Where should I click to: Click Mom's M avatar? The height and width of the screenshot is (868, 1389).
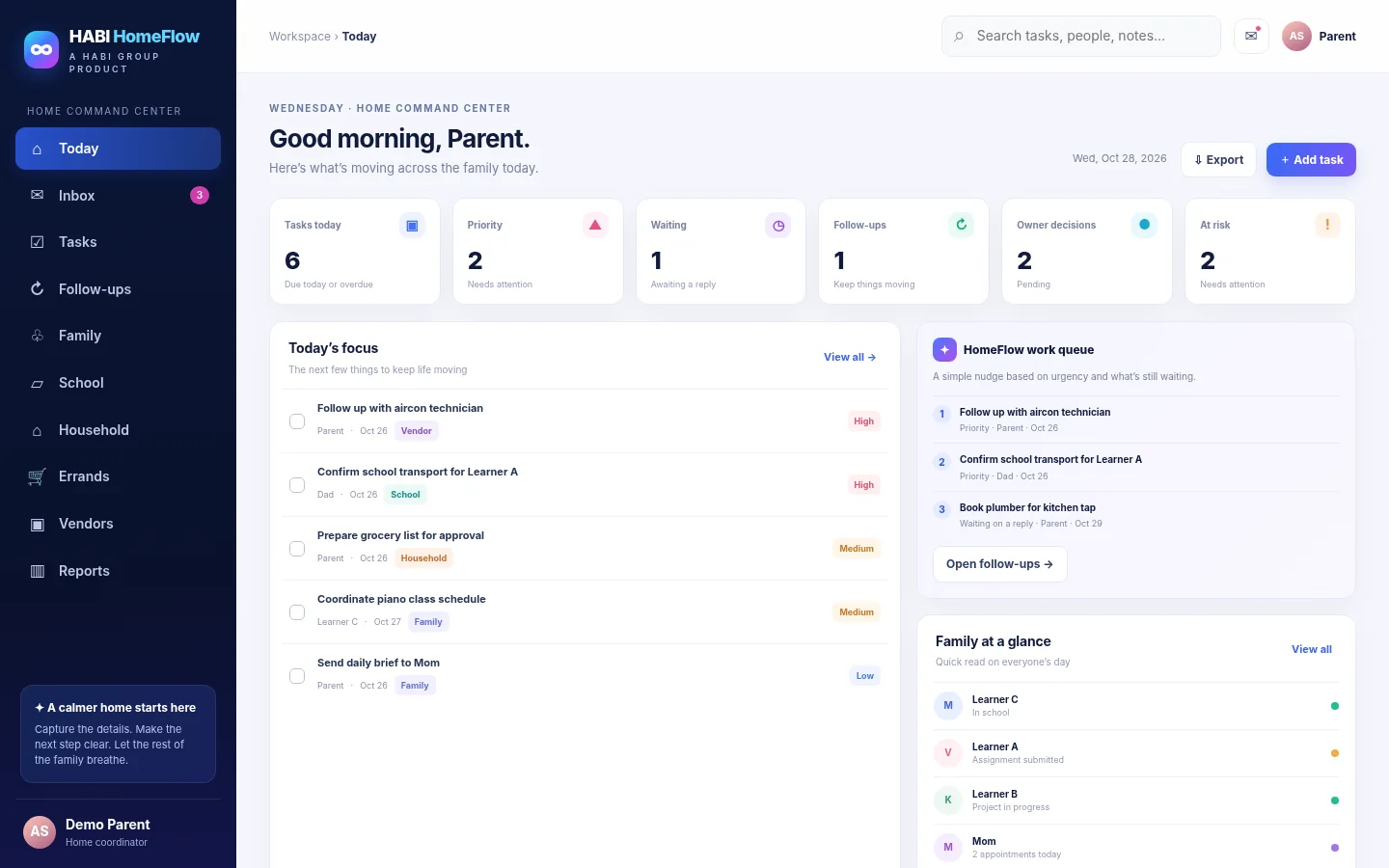pos(948,848)
